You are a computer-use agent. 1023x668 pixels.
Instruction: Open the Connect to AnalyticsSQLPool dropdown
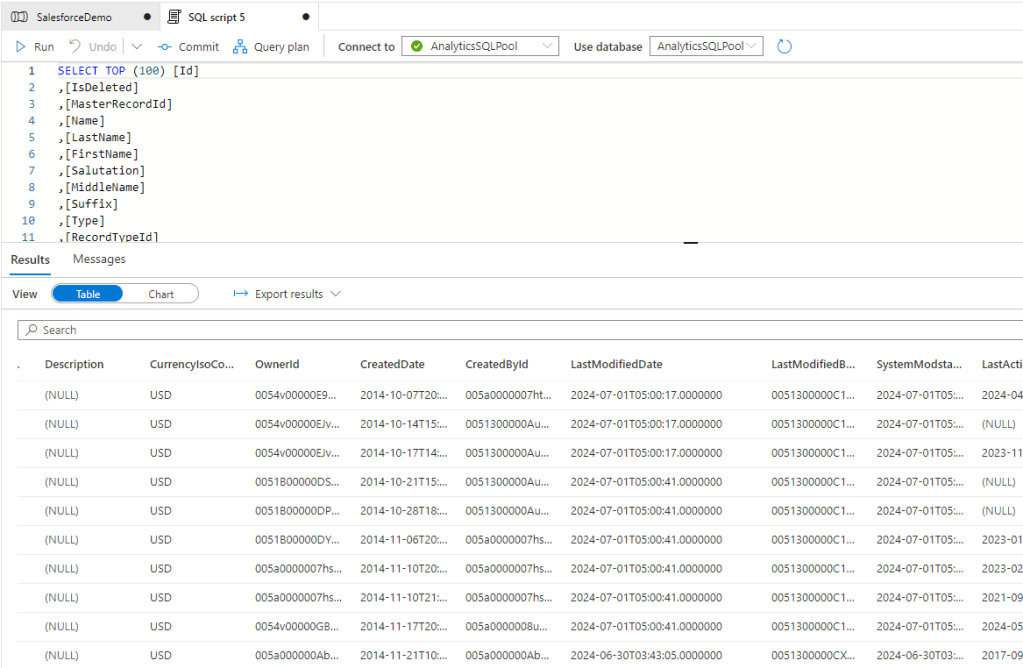[480, 47]
